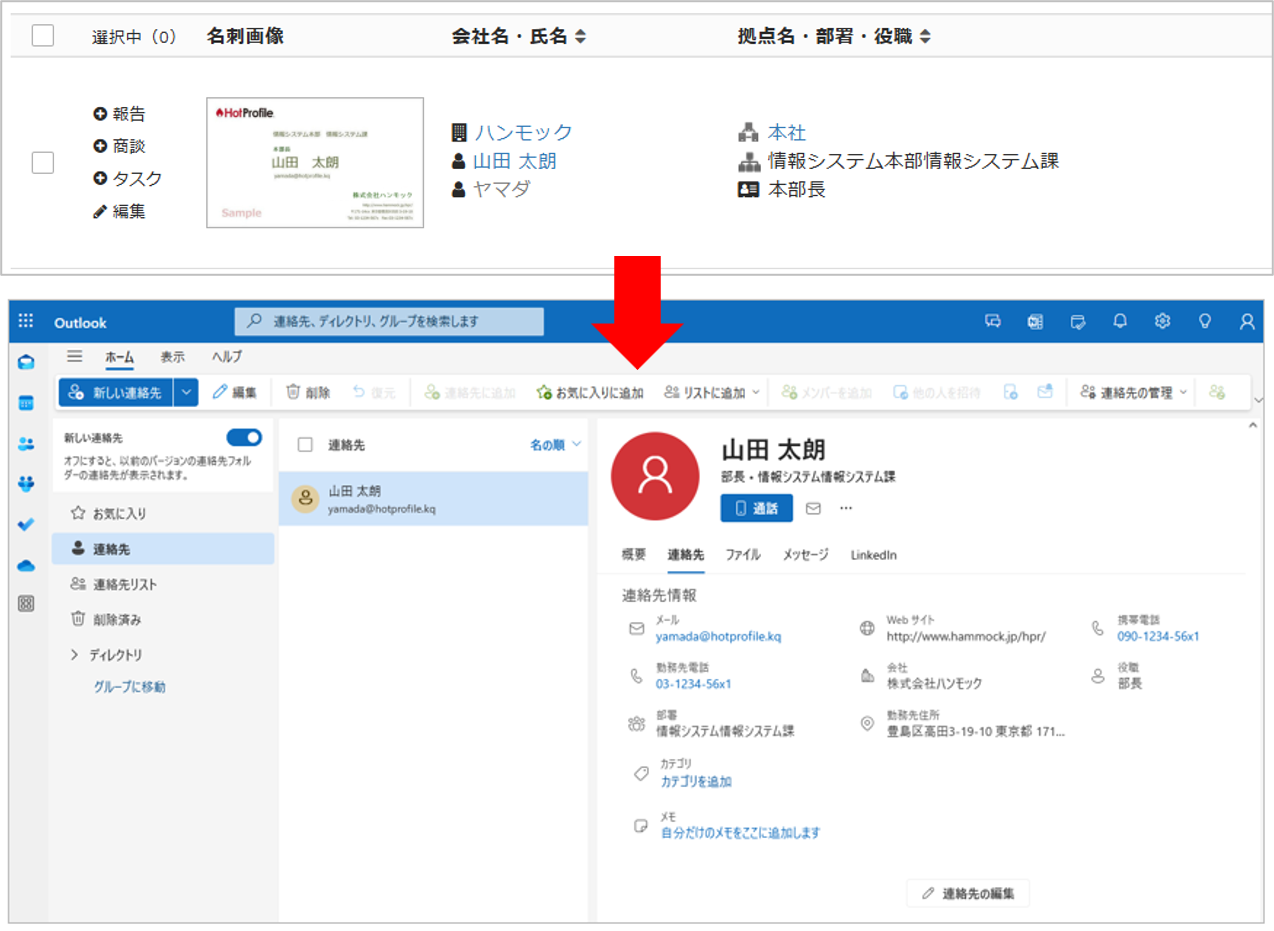1274x931 pixels.
Task: Select 山田 太朗 in the contact list
Action: tap(433, 498)
